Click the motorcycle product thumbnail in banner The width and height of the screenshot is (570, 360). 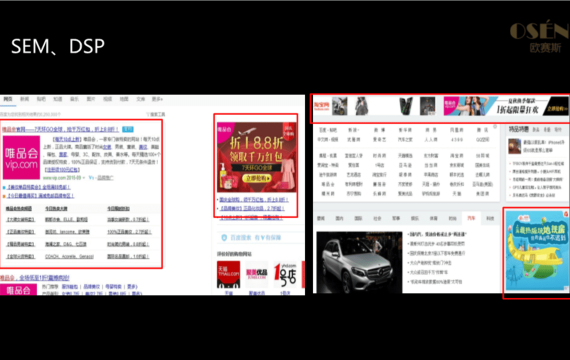(340, 106)
